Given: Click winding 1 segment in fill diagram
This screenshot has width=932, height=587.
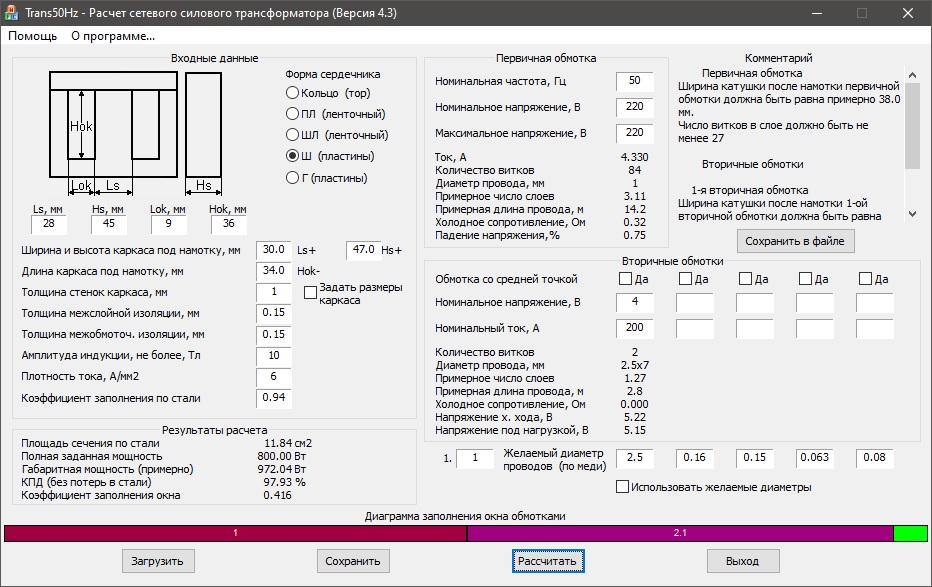Looking at the screenshot, I should coord(235,533).
